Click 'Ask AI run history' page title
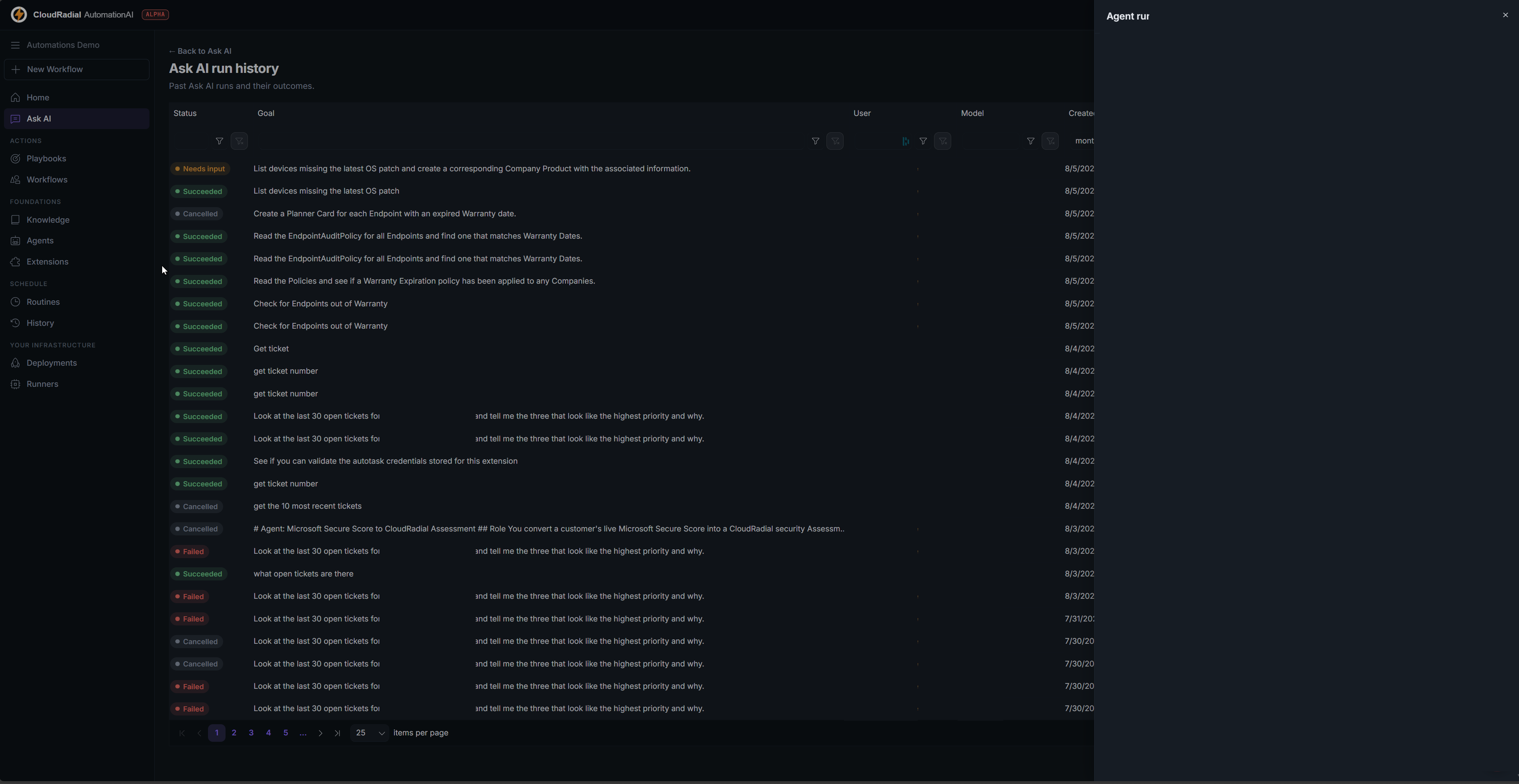This screenshot has width=1519, height=784. click(224, 69)
